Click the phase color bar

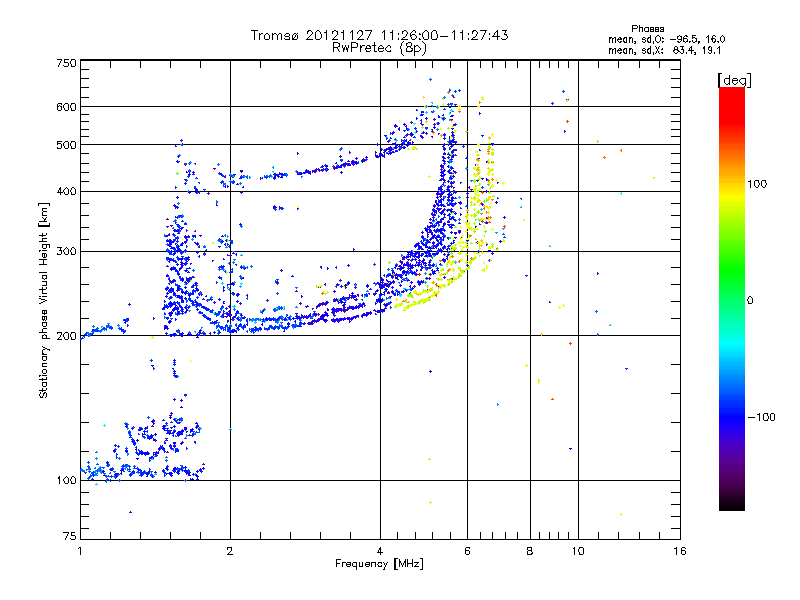(x=732, y=299)
